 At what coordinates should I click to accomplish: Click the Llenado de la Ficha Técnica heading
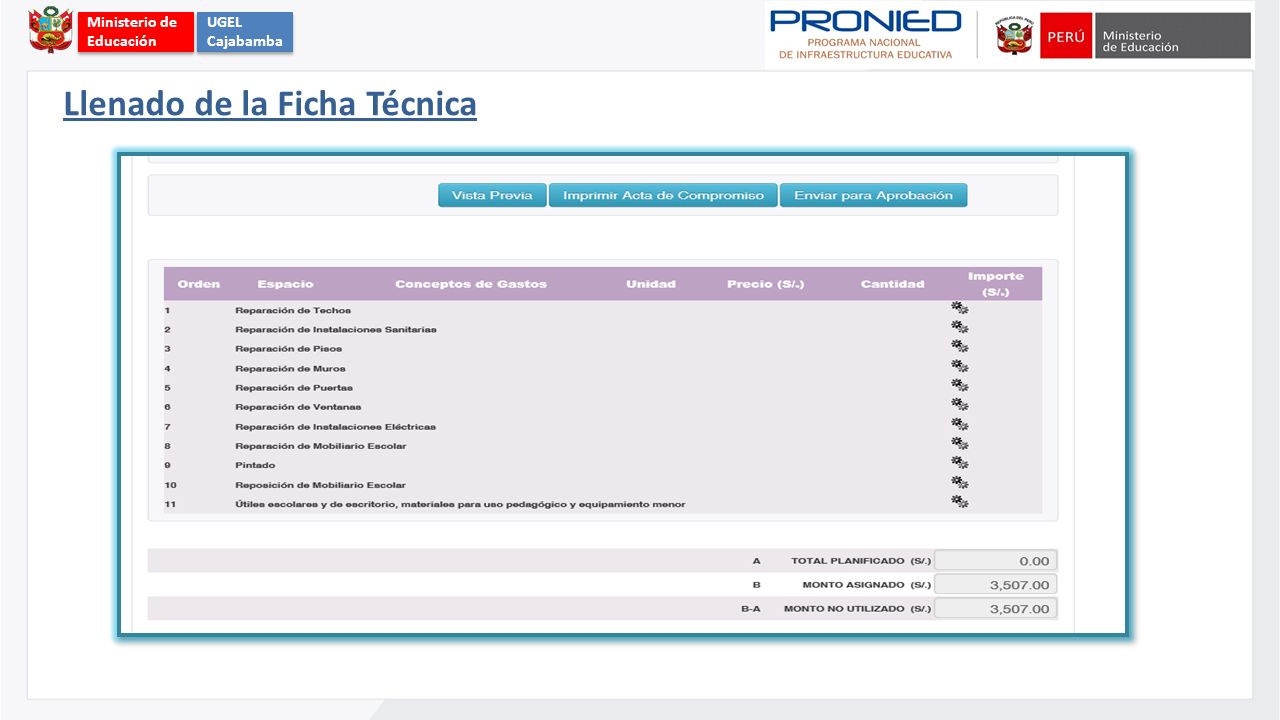click(270, 104)
